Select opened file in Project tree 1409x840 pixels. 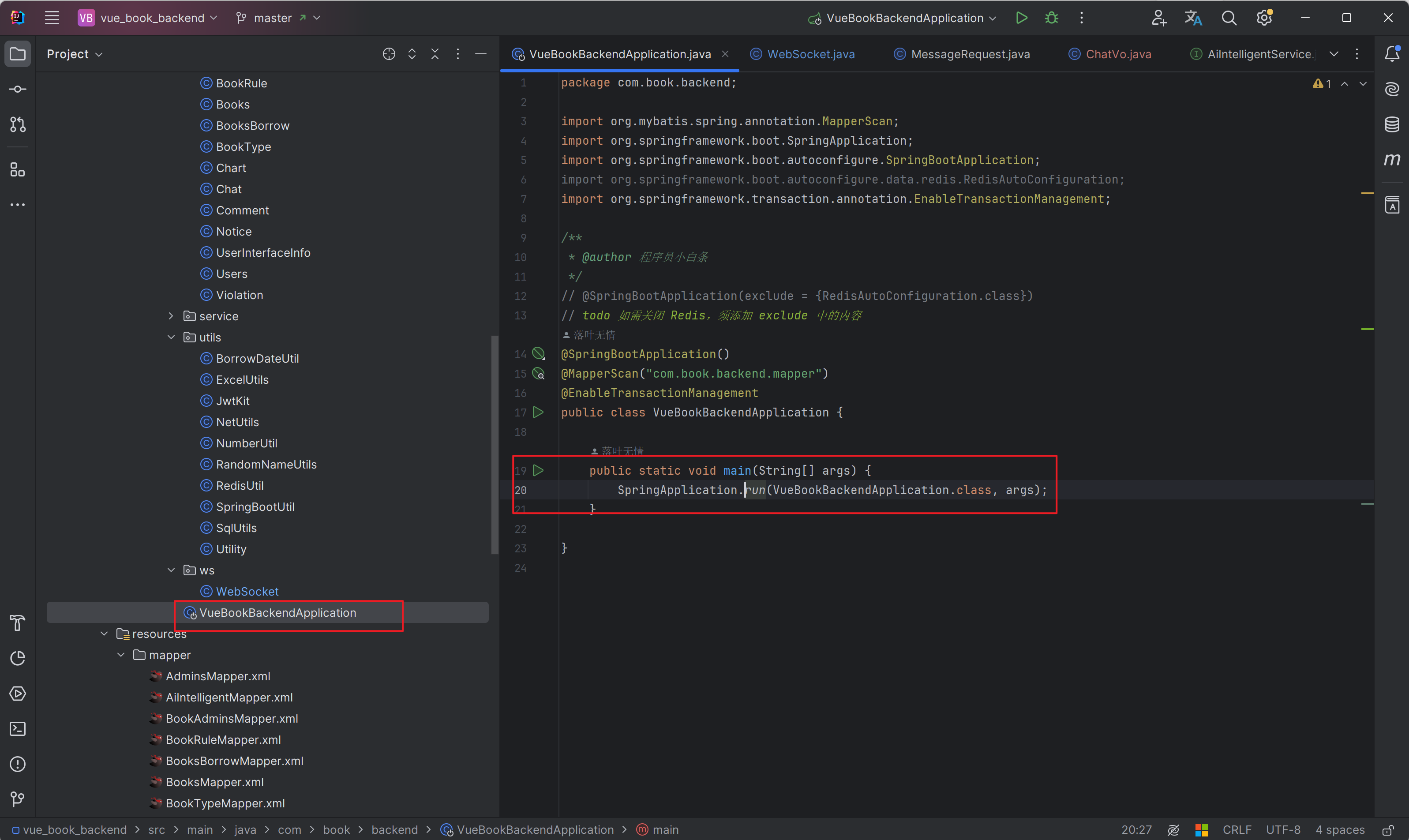[389, 54]
